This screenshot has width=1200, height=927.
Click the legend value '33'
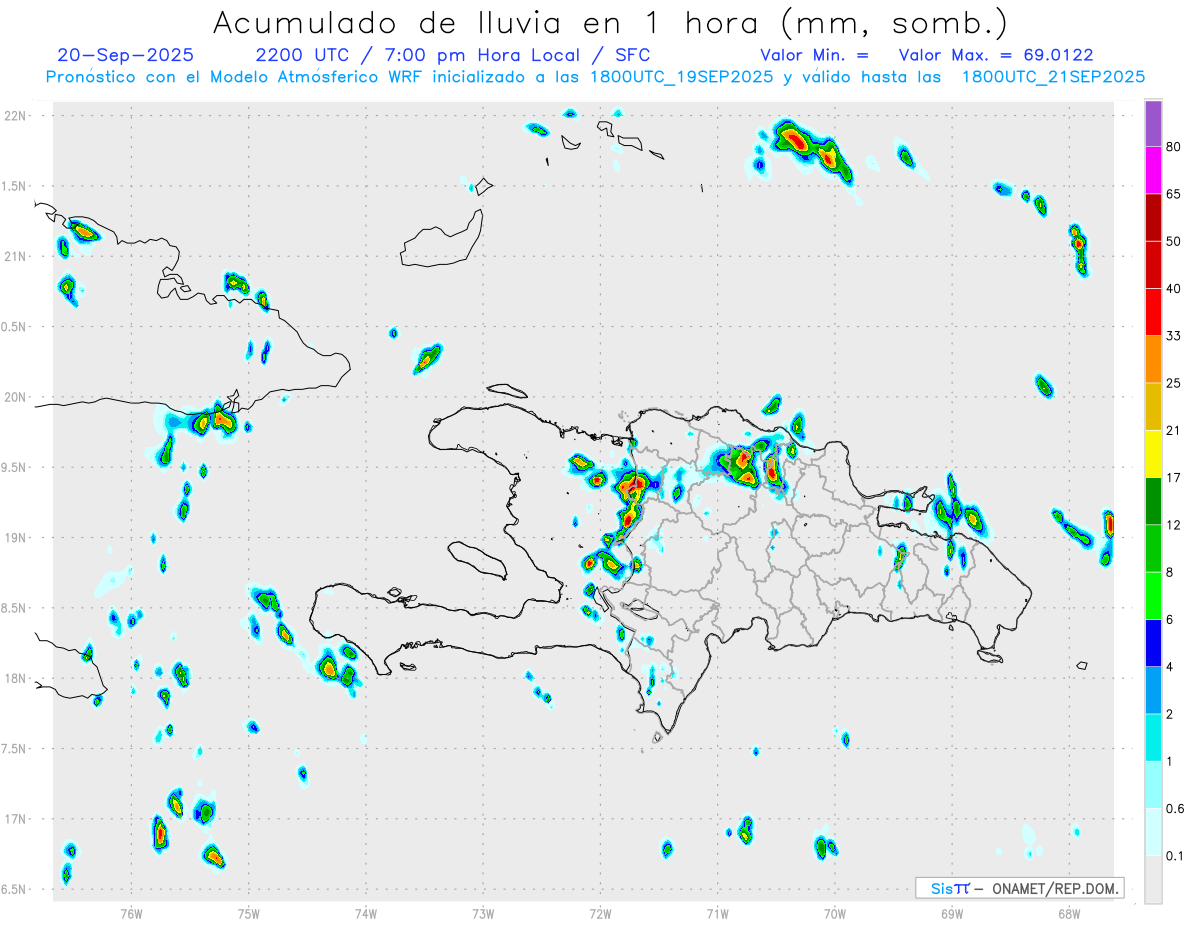coord(1174,336)
